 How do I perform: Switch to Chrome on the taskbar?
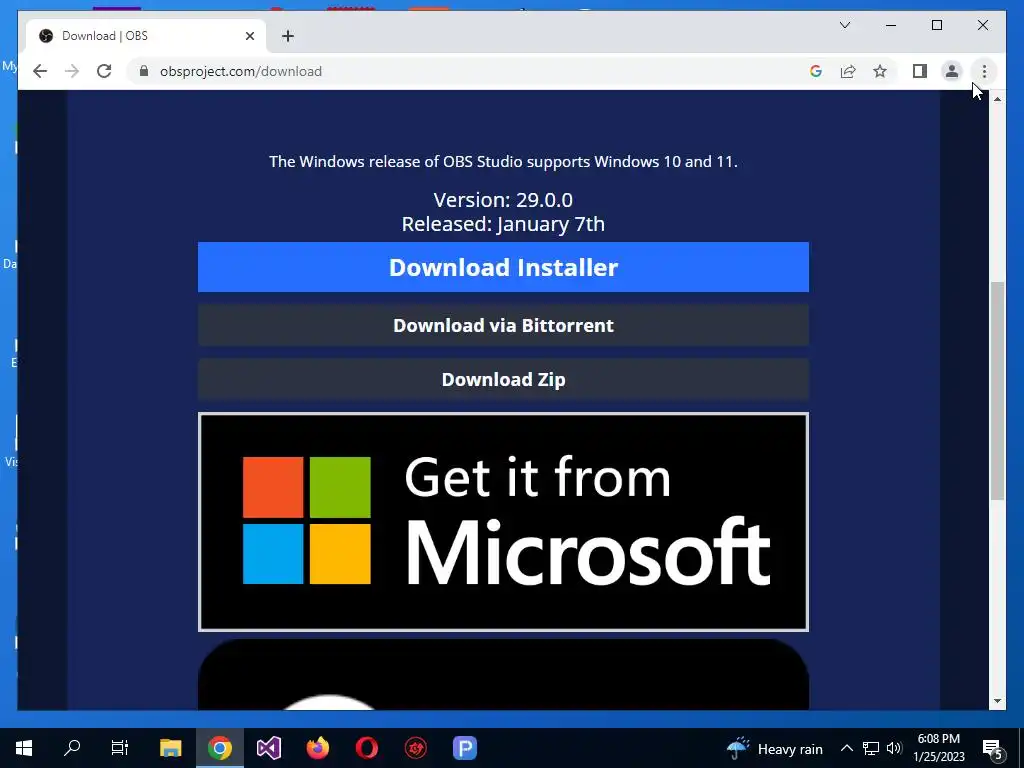pos(219,748)
